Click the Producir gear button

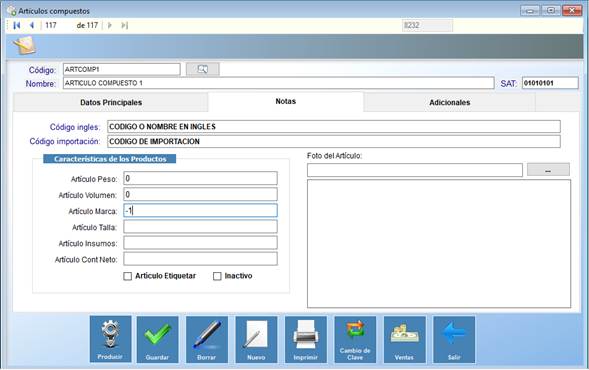[x=110, y=339]
